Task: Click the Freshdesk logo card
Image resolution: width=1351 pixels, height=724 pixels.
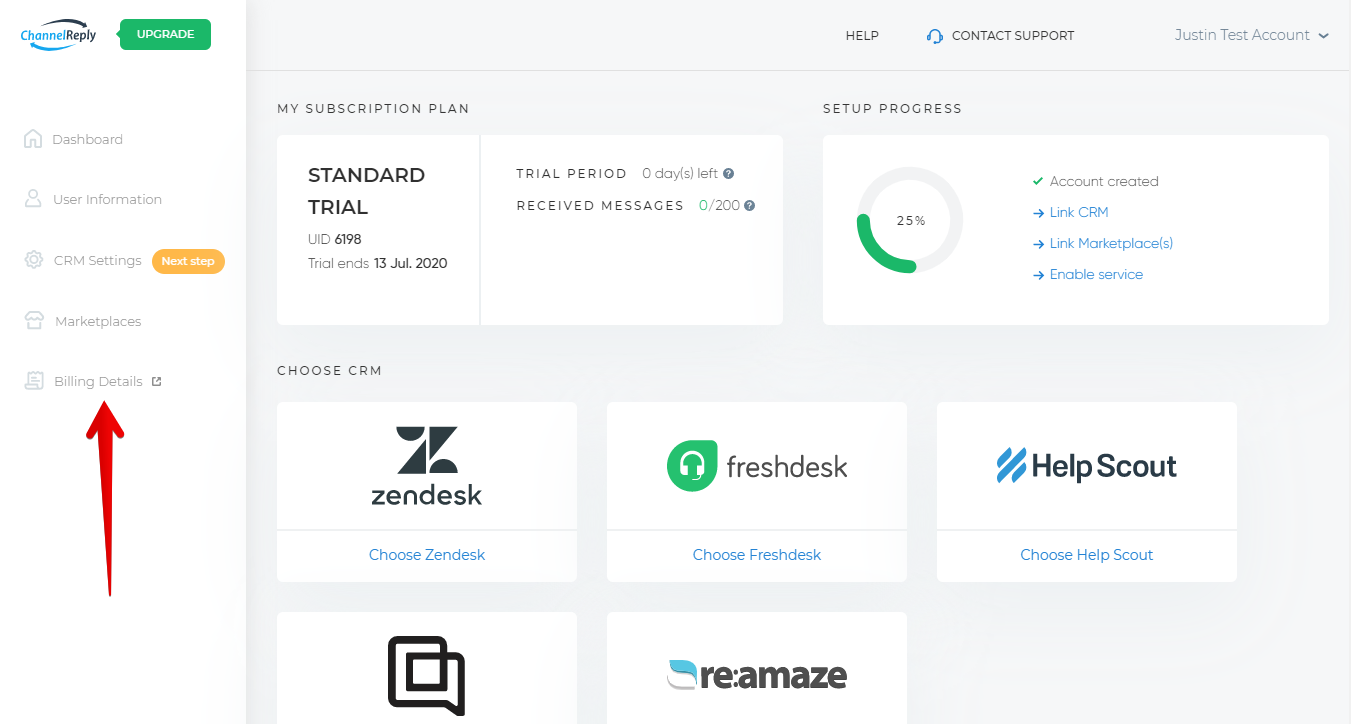Action: [x=757, y=466]
